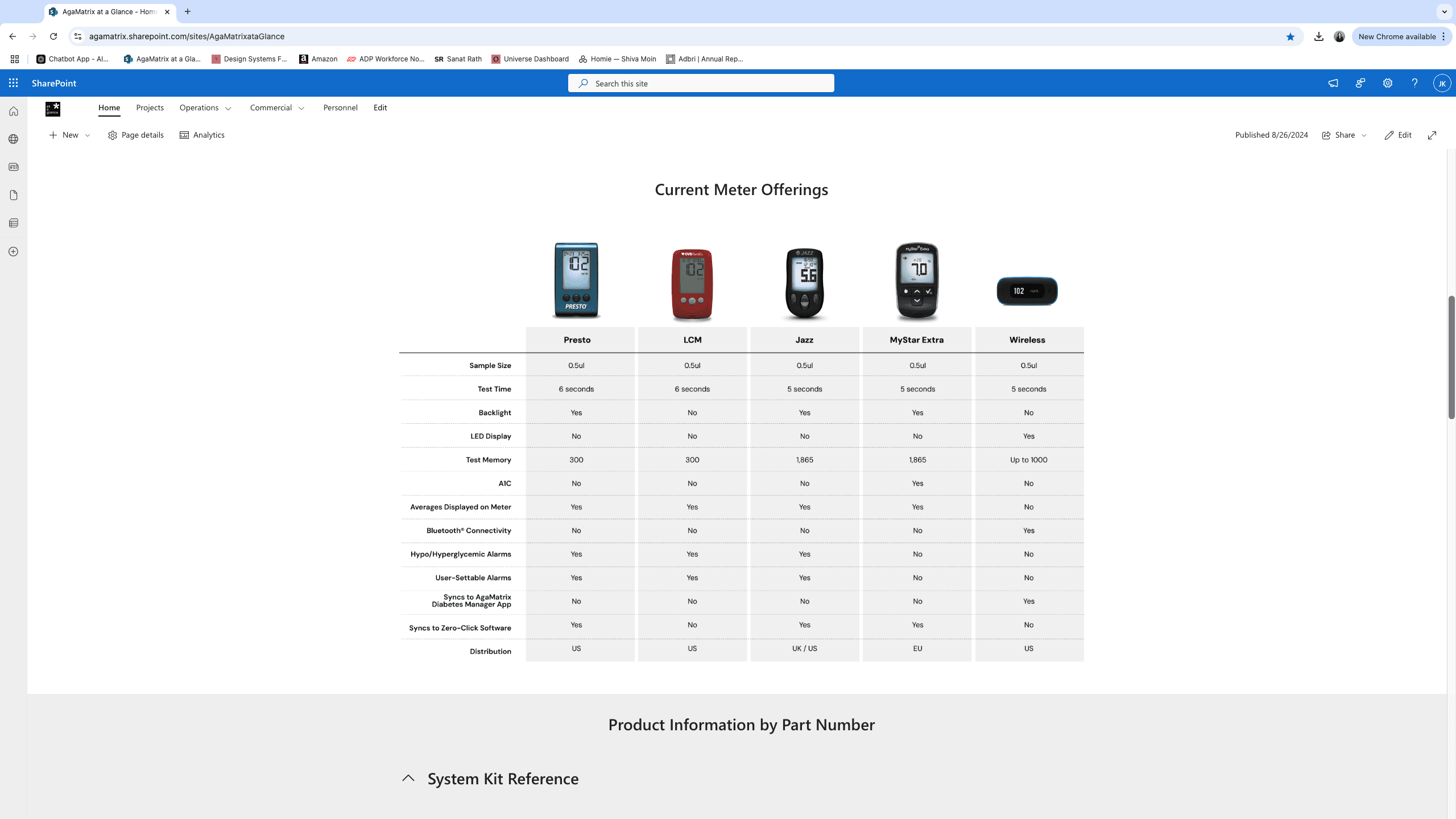
Task: Open the SharePoint settings gear
Action: 1388,83
